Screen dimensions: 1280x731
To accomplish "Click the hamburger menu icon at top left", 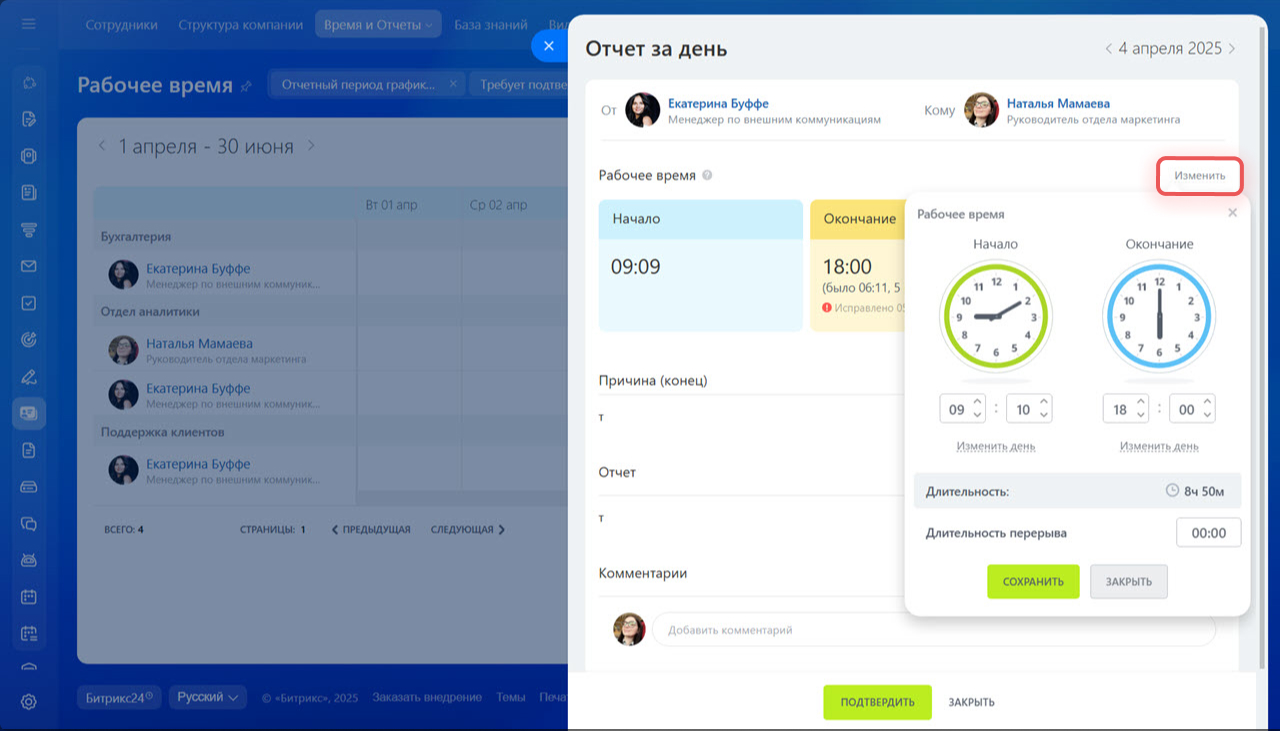I will click(x=29, y=24).
